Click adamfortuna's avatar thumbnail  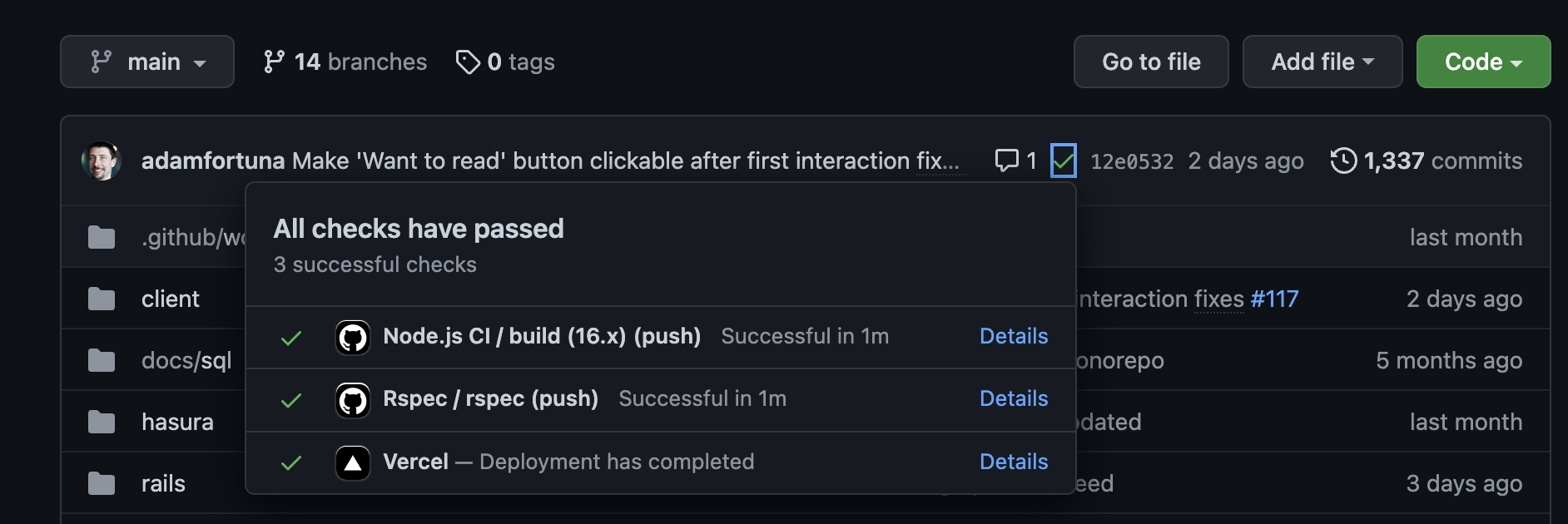tap(102, 161)
